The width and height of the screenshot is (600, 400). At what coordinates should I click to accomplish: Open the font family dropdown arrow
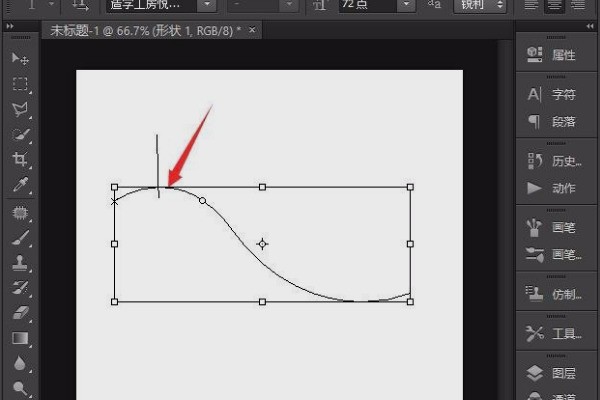pyautogui.click(x=207, y=5)
